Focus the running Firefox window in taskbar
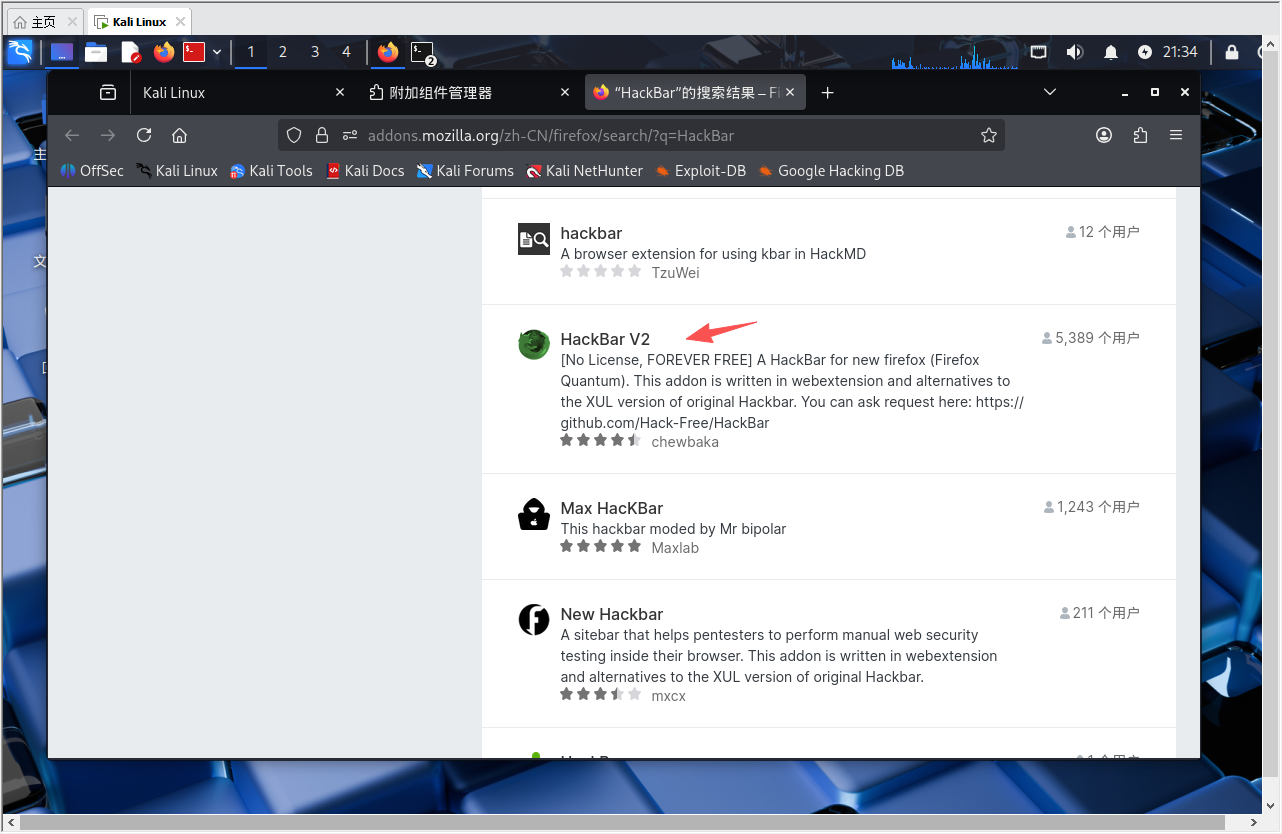Screen dimensions: 1282x834 (388, 52)
